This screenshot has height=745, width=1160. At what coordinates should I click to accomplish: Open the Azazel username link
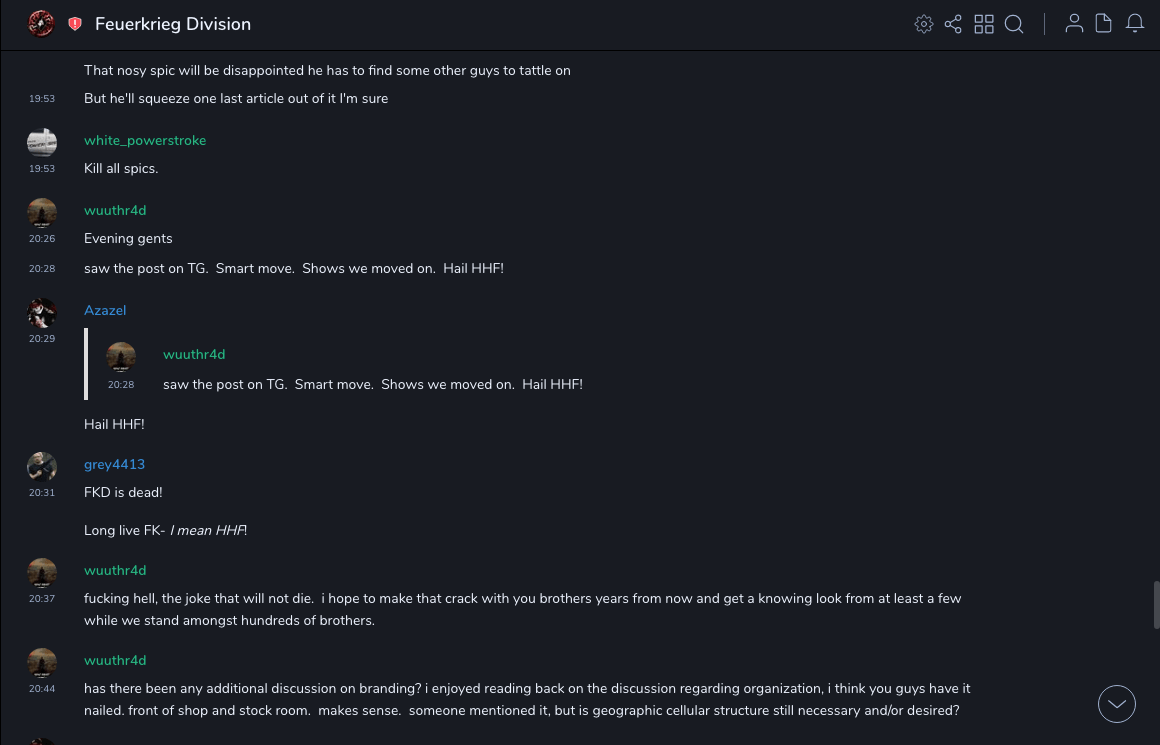click(105, 311)
